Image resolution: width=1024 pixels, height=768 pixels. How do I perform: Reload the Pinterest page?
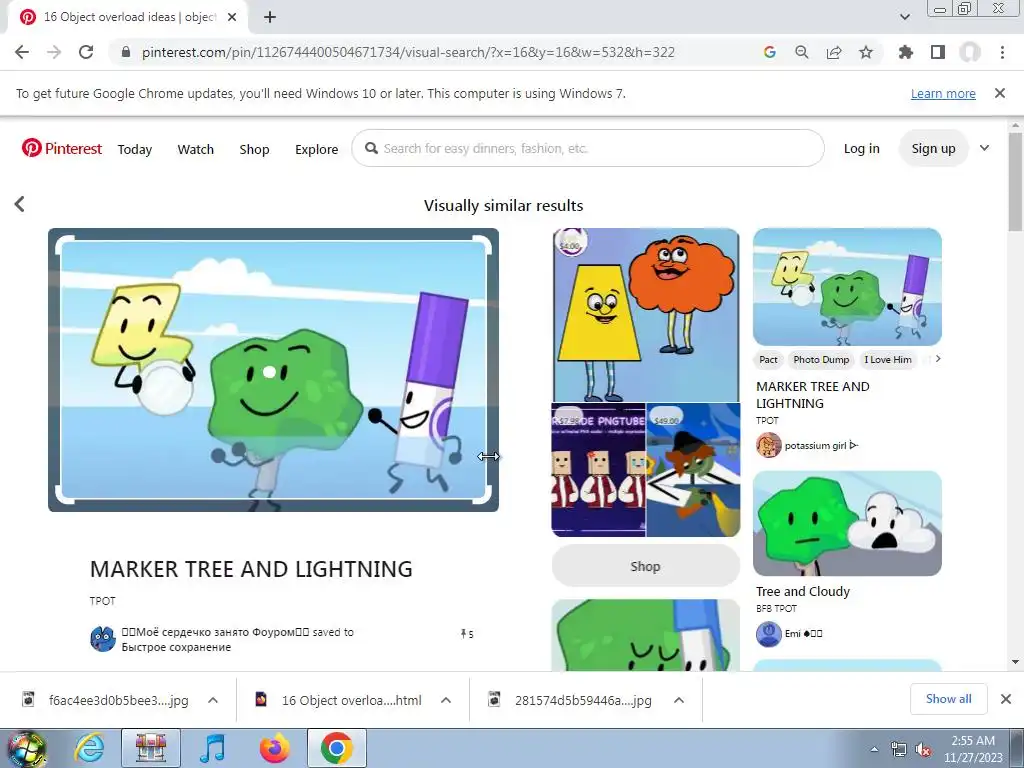pyautogui.click(x=86, y=52)
